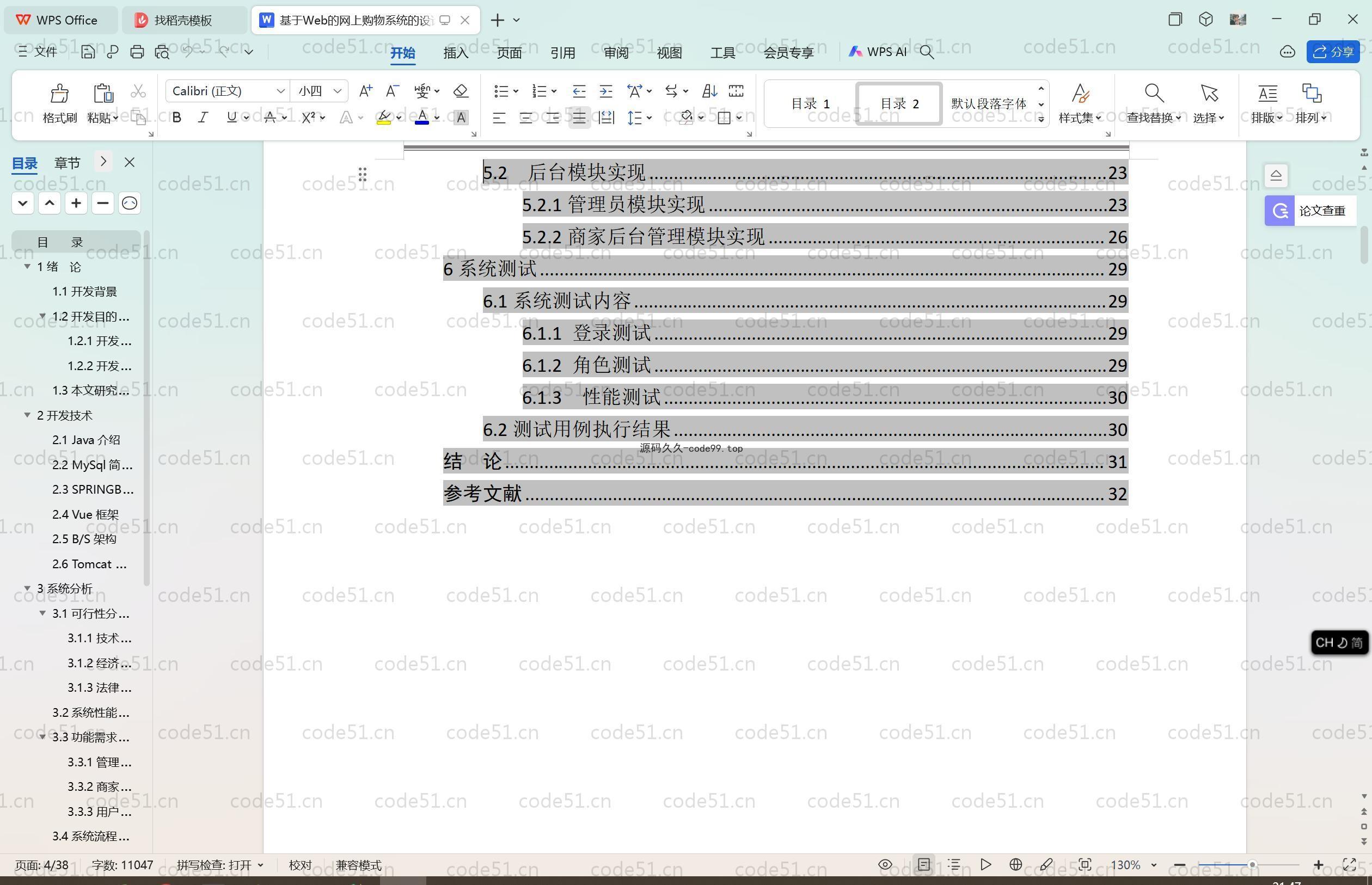Open the font size 小四 dropdown
Image resolution: width=1372 pixels, height=885 pixels.
pyautogui.click(x=338, y=91)
